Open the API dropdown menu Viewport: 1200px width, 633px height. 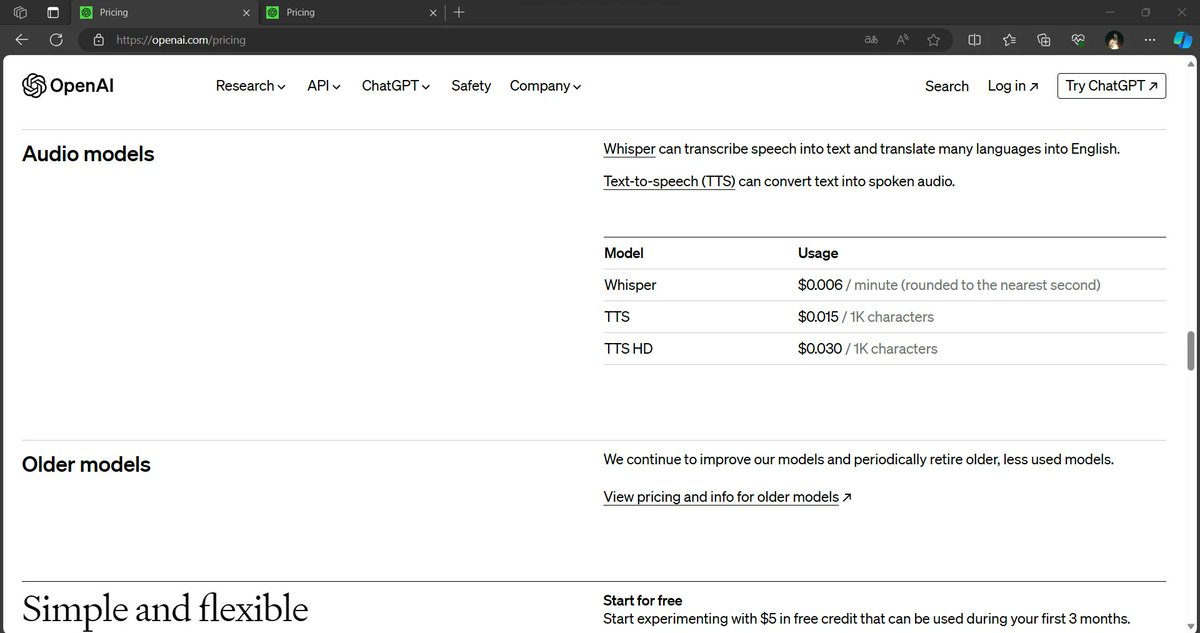tap(322, 86)
